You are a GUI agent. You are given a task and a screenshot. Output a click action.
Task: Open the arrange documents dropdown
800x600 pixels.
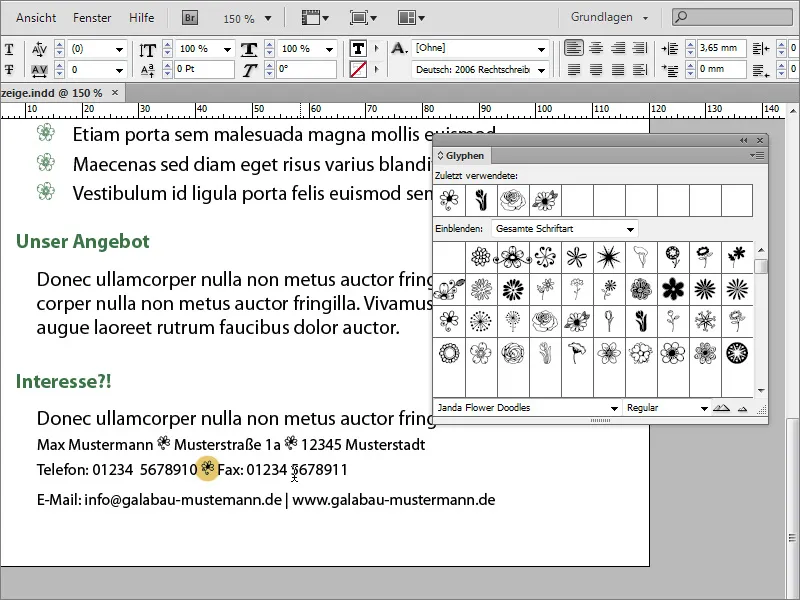pyautogui.click(x=411, y=18)
